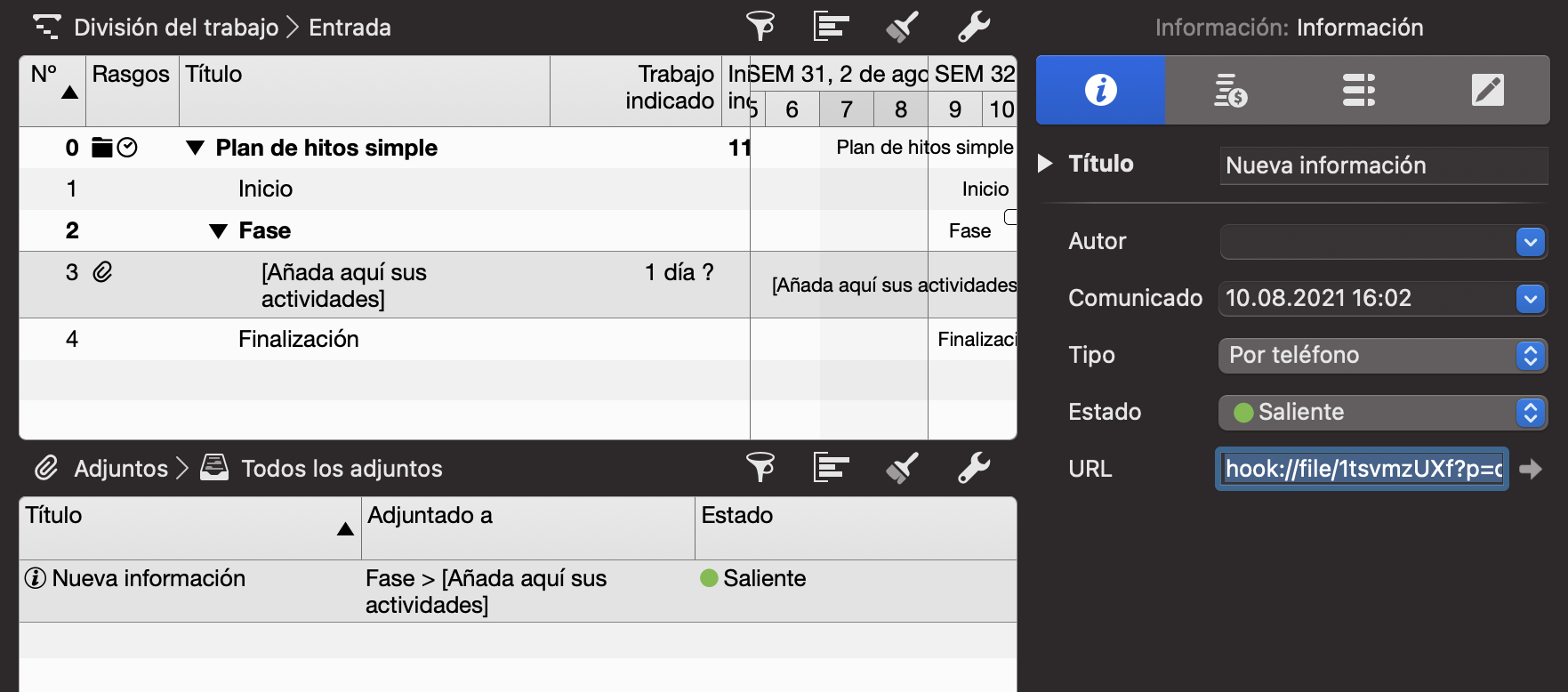Click the filter funnel icon in the upper toolbar

coord(760,27)
